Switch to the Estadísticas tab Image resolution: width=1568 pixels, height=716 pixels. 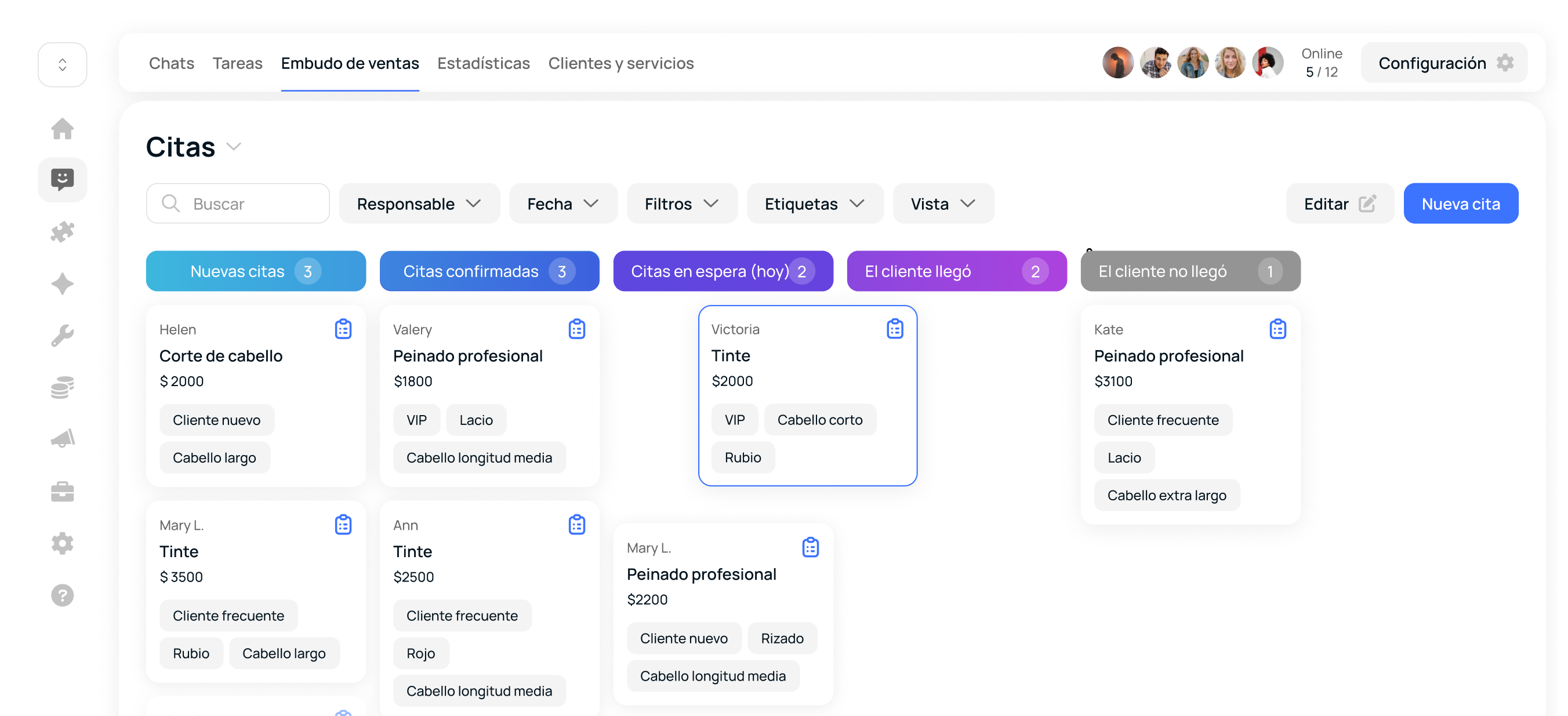point(483,63)
